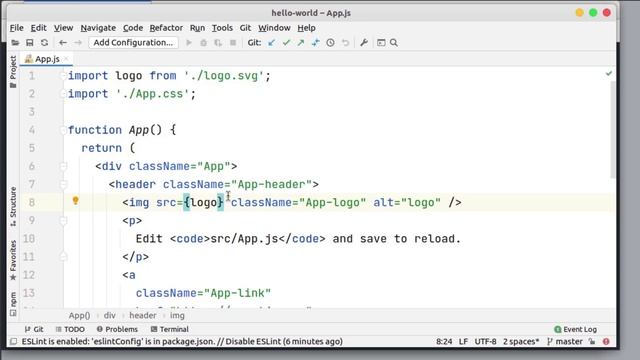Click the Reload from disk icon
Viewport: 640px width, 360px height.
(44, 42)
